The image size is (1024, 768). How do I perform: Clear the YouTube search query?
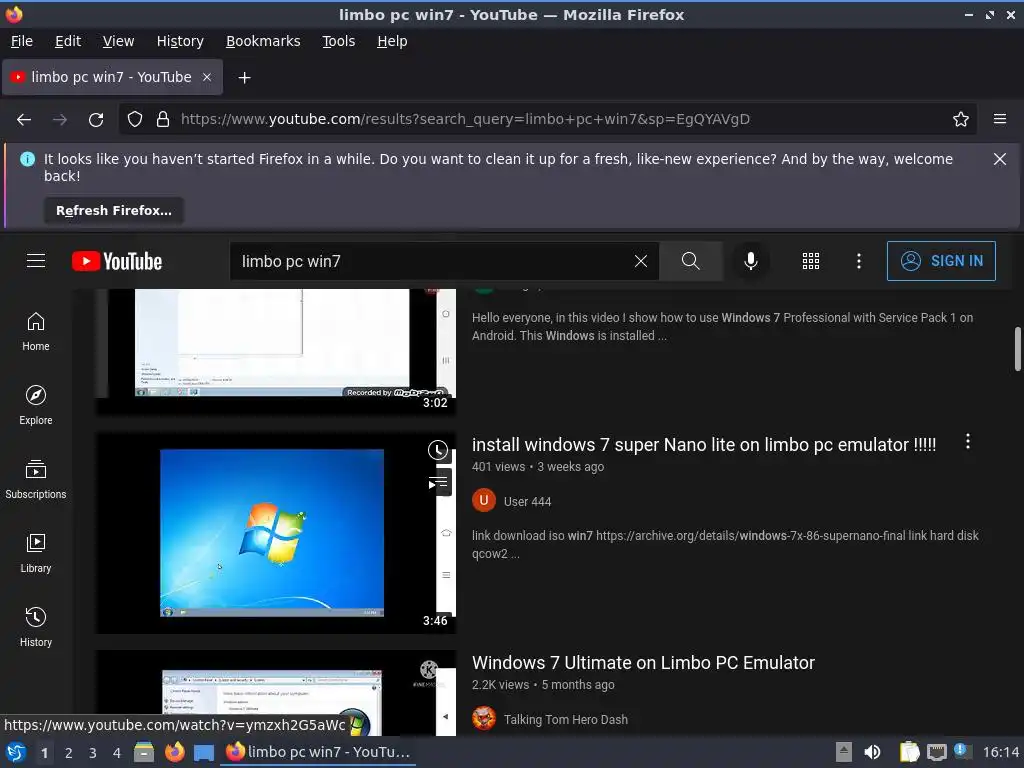point(641,261)
